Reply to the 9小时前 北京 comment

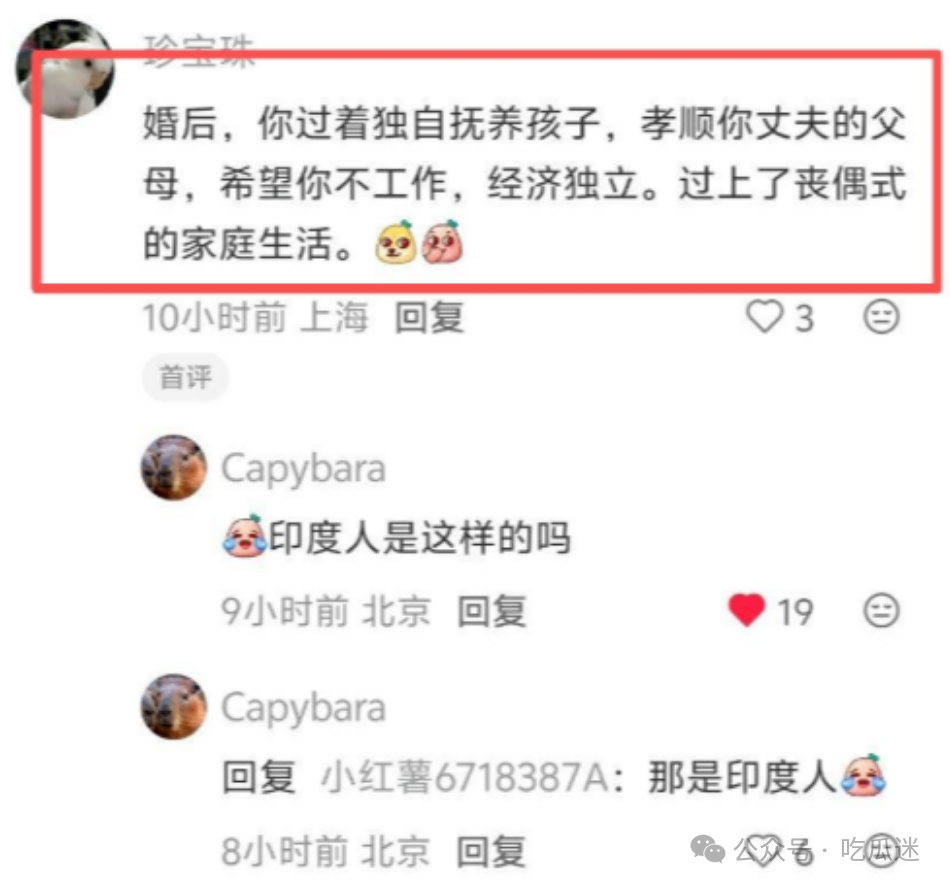(491, 611)
